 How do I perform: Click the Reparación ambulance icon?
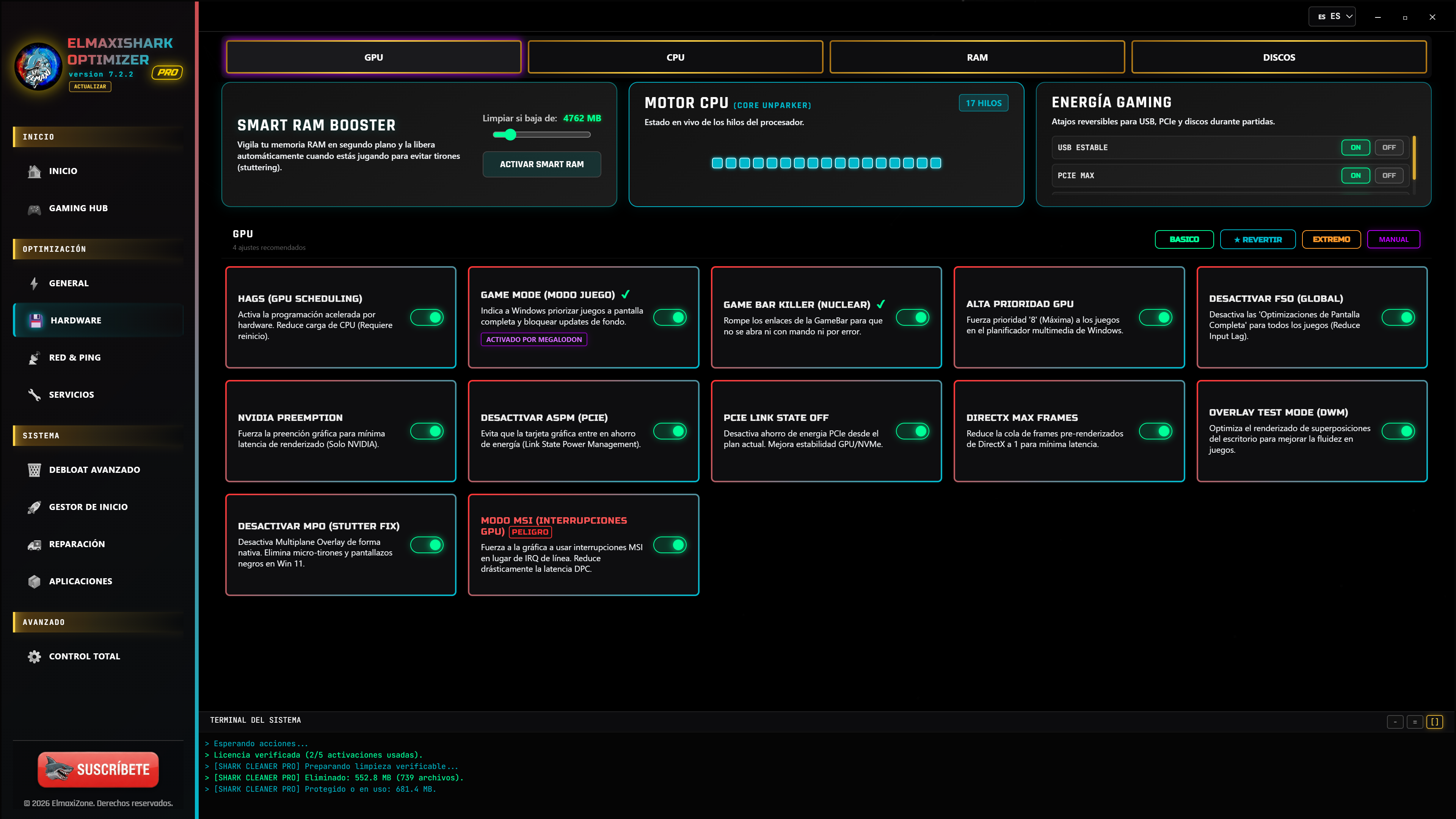coord(35,545)
